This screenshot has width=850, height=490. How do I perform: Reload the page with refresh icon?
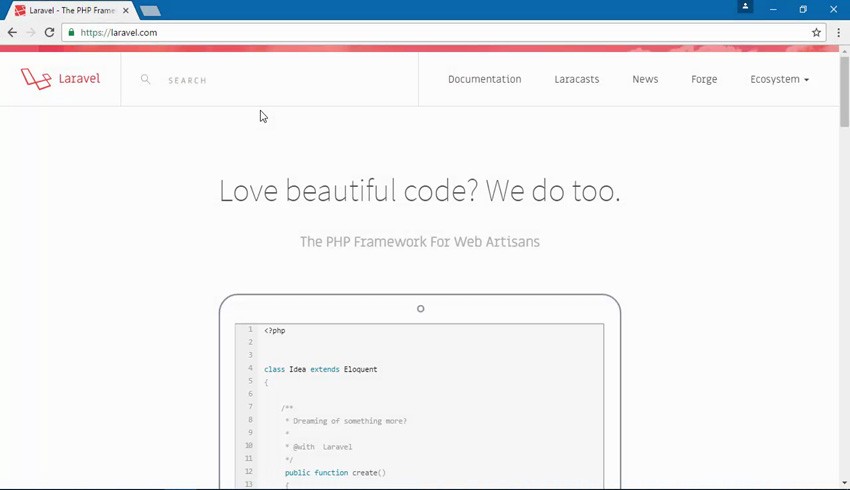coord(49,33)
